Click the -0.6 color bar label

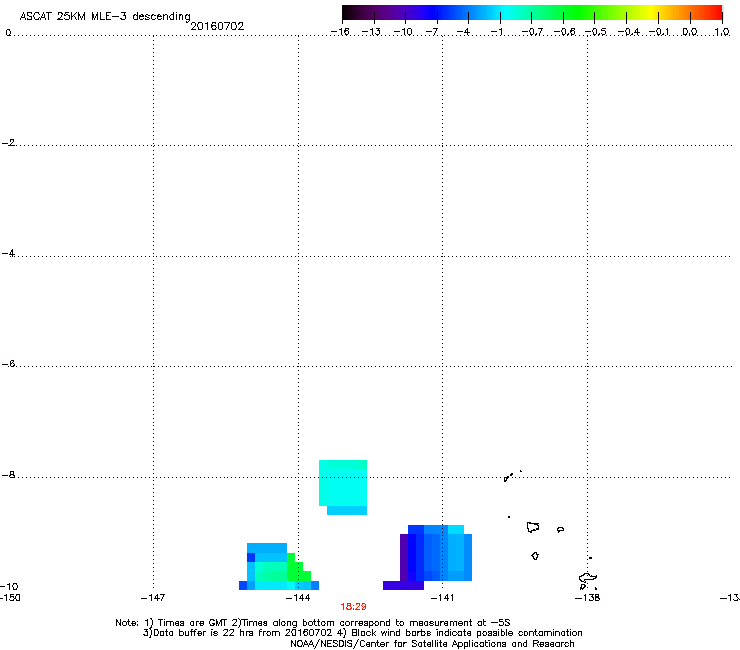564,32
